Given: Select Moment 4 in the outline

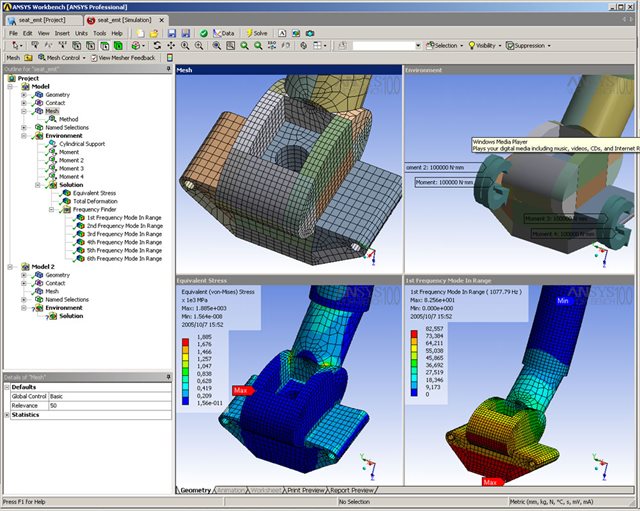Looking at the screenshot, I should coord(71,177).
